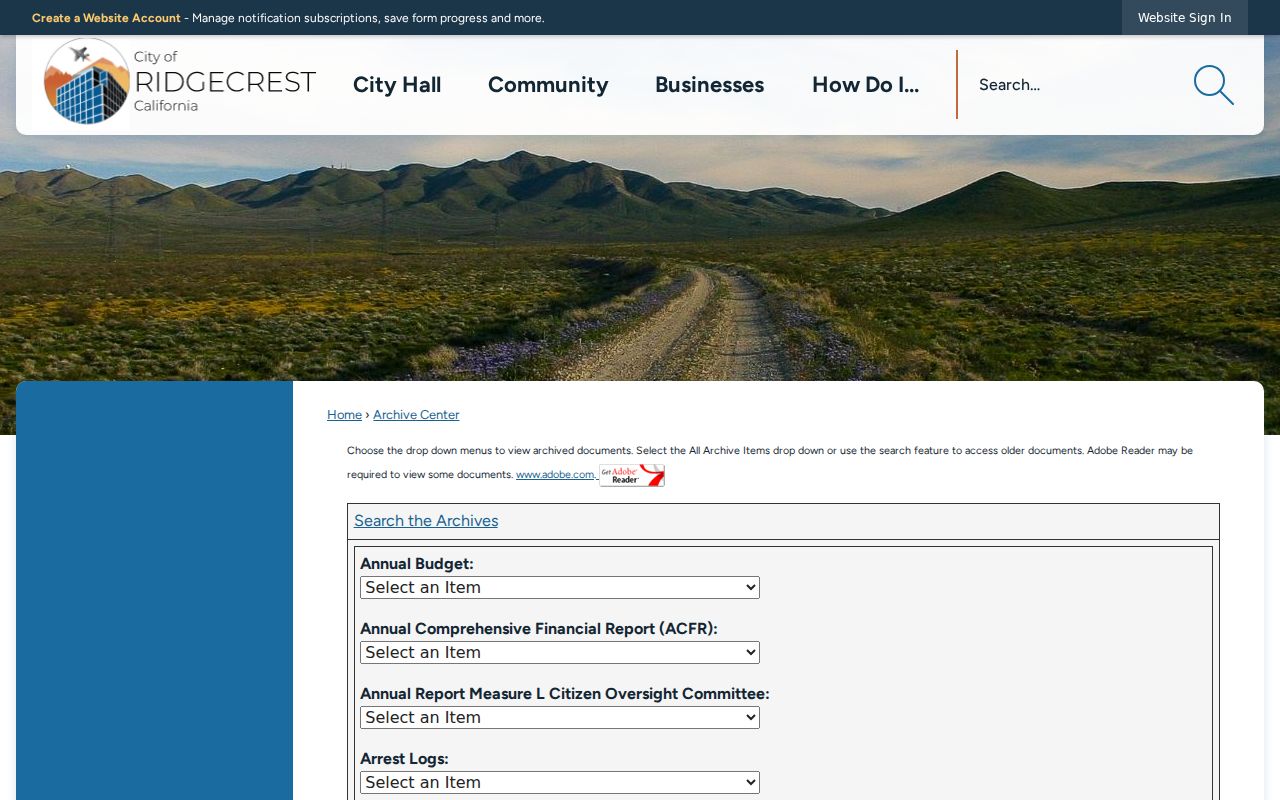The height and width of the screenshot is (800, 1280).
Task: Open Search the Archives link
Action: pyautogui.click(x=426, y=521)
